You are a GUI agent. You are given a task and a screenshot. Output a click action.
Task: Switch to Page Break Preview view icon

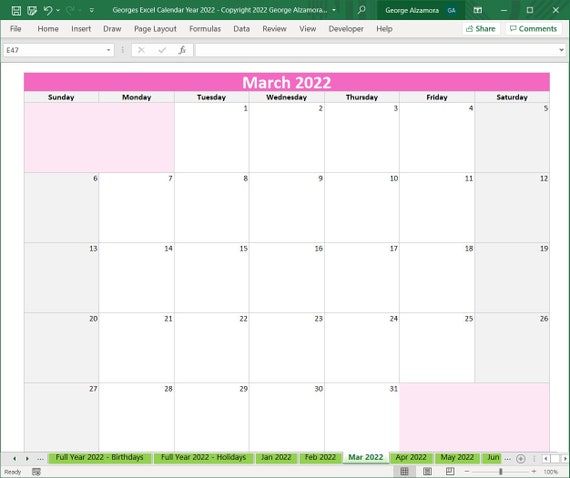pos(450,471)
